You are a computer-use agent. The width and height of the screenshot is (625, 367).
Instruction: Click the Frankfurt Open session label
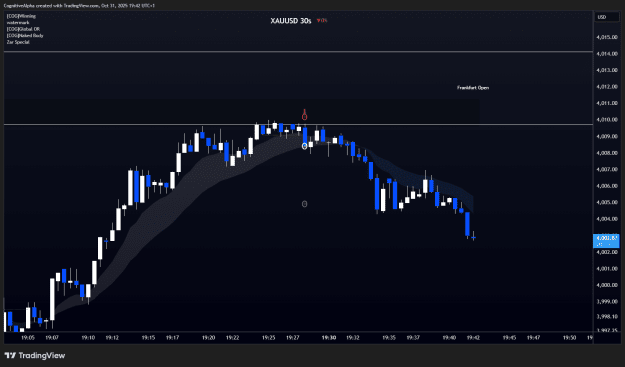[473, 88]
